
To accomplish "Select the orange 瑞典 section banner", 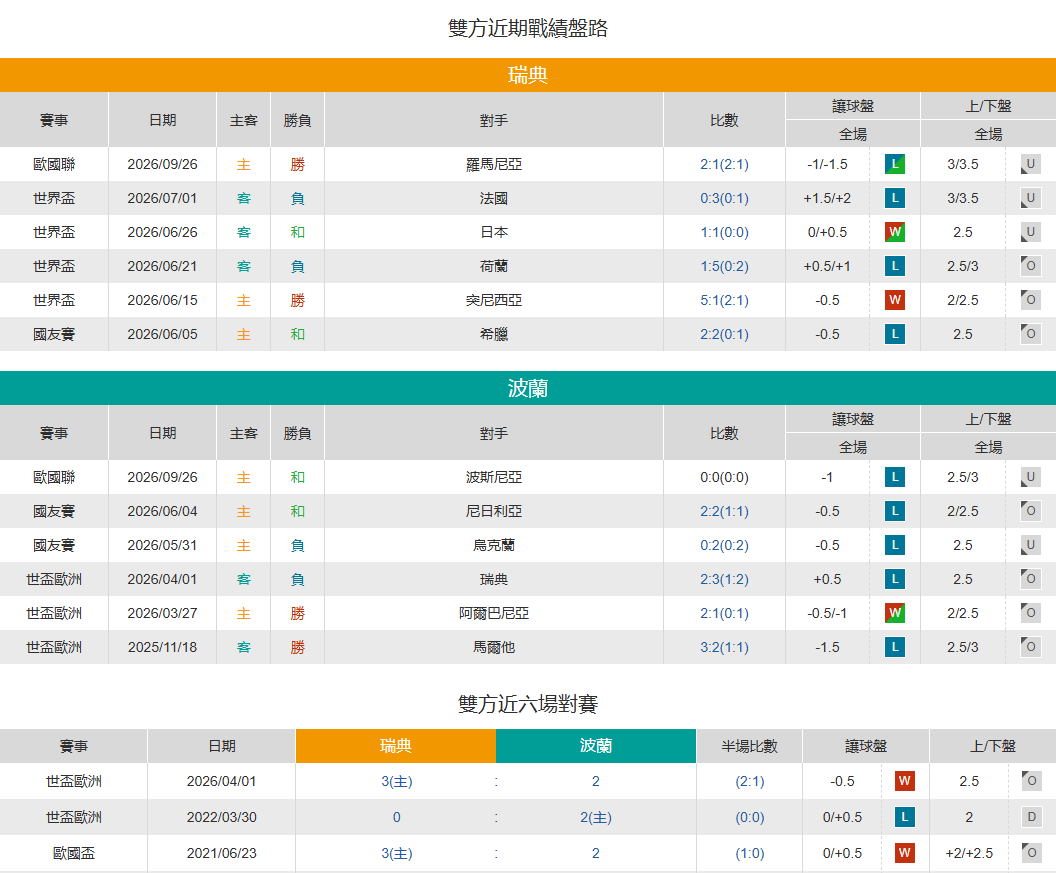I will click(528, 75).
